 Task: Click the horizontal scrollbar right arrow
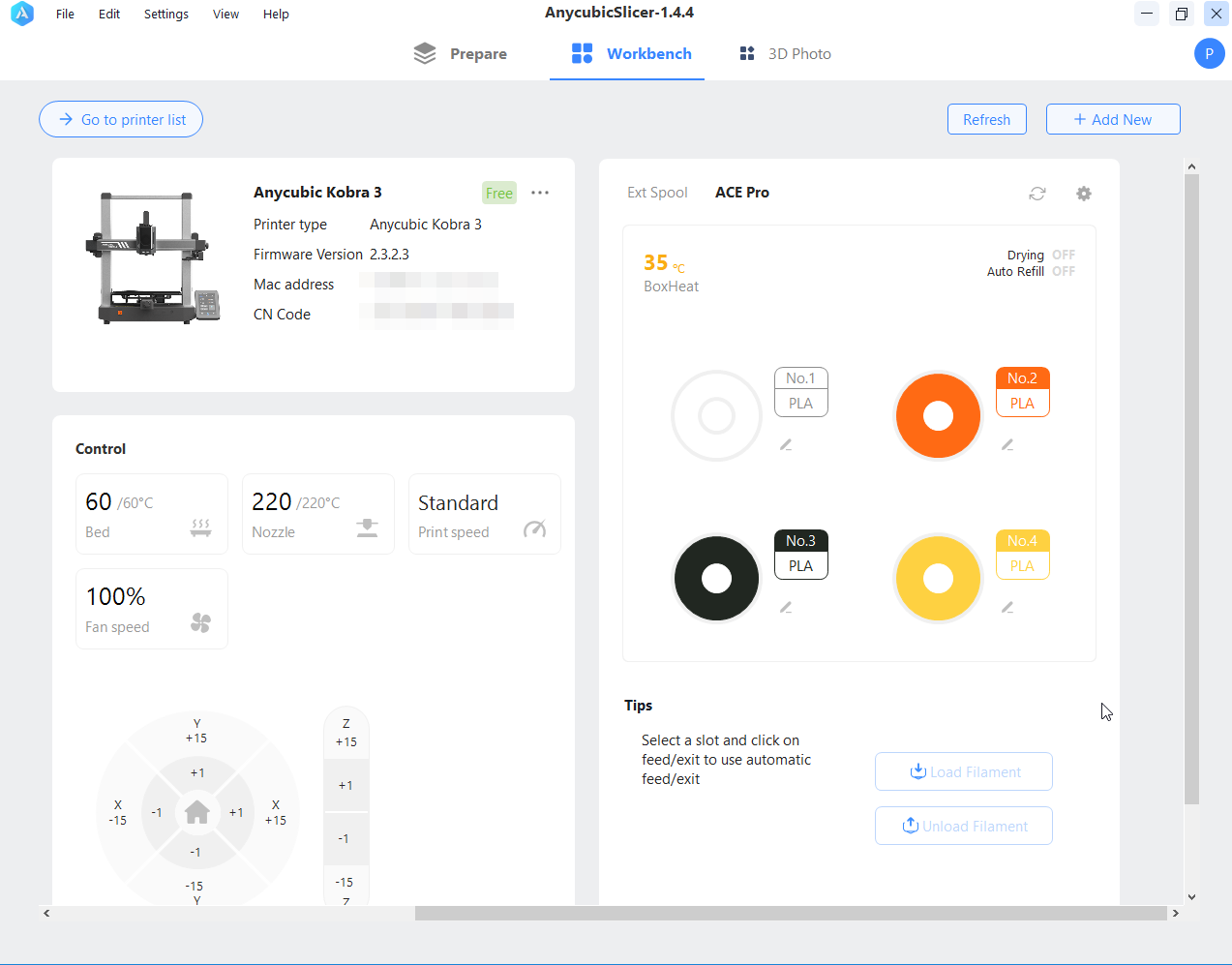pos(1175,913)
